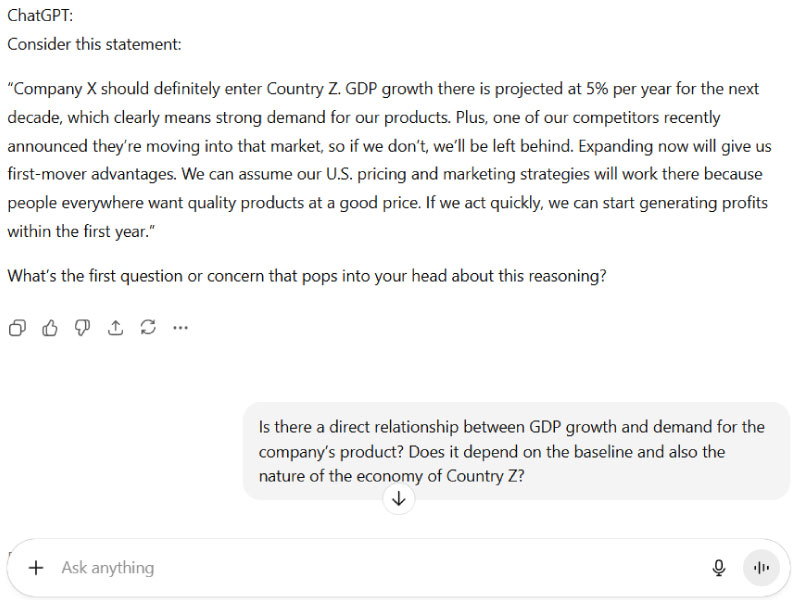Open the three-dots more actions menu
800x600 pixels.
tap(181, 327)
